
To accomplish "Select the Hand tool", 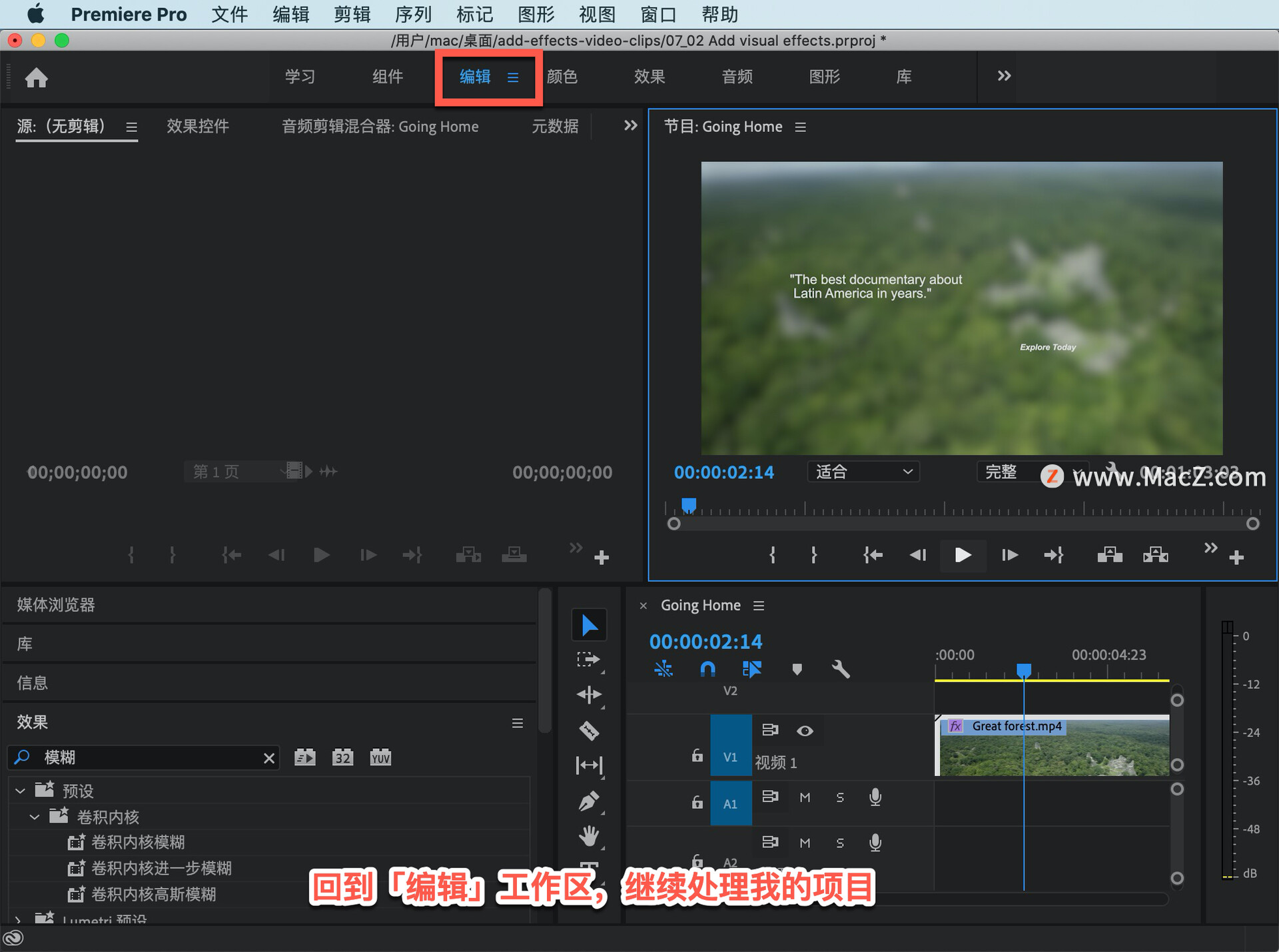I will pos(589,835).
